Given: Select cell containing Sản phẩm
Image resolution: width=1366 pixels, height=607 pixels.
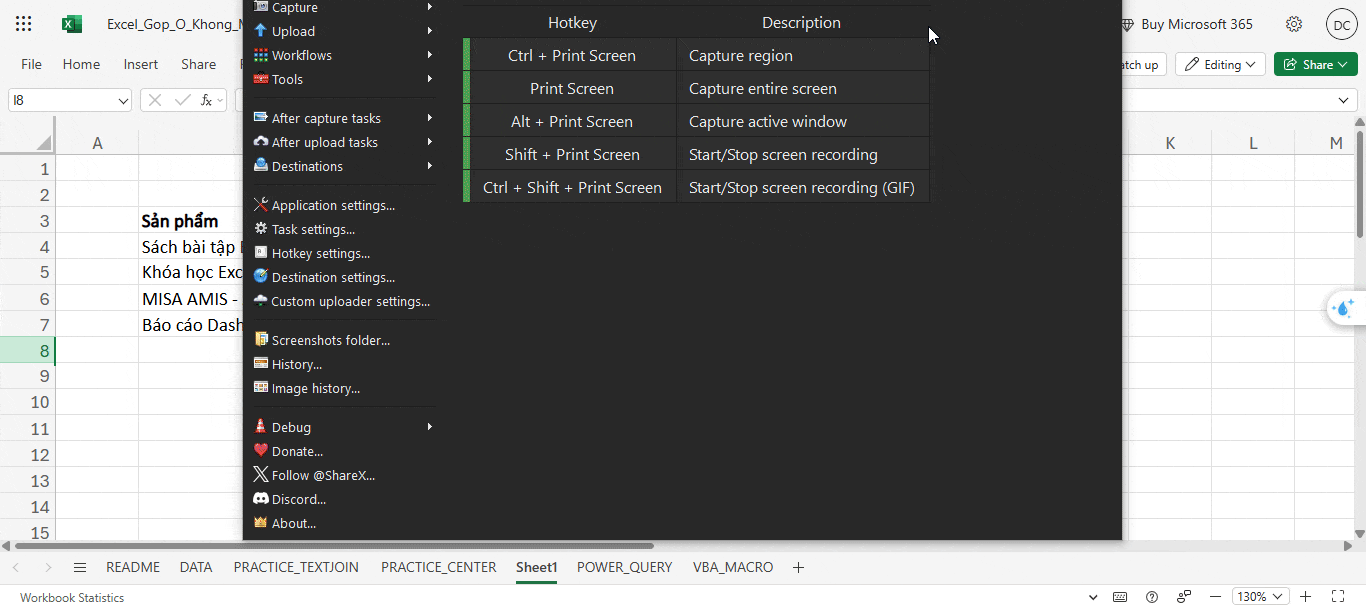Looking at the screenshot, I should pyautogui.click(x=190, y=221).
